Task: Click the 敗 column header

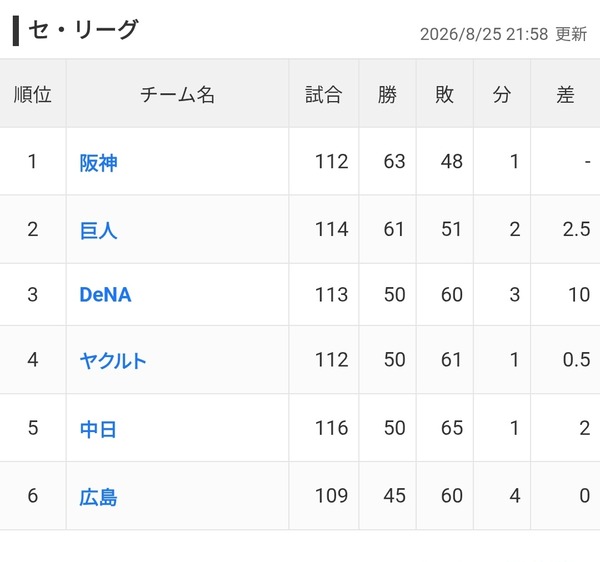Action: click(445, 94)
